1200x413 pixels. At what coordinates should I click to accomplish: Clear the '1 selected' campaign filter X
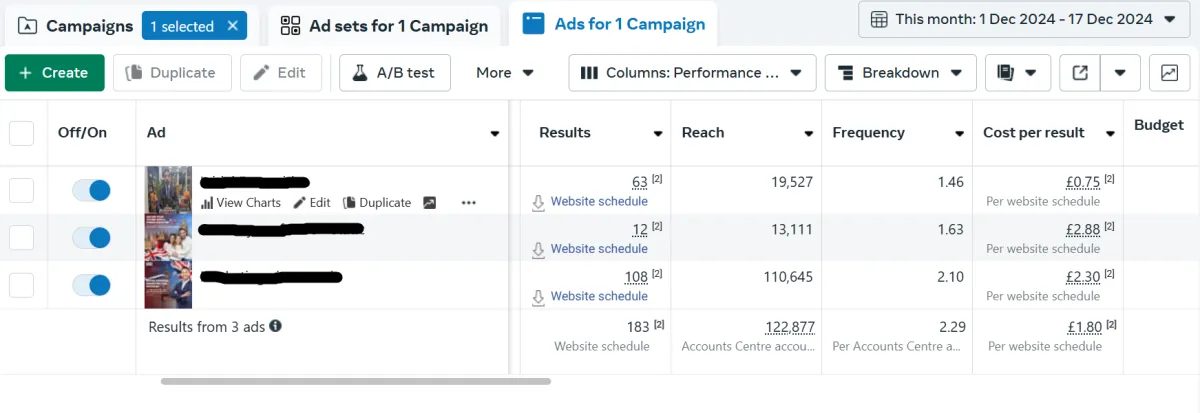(x=233, y=26)
